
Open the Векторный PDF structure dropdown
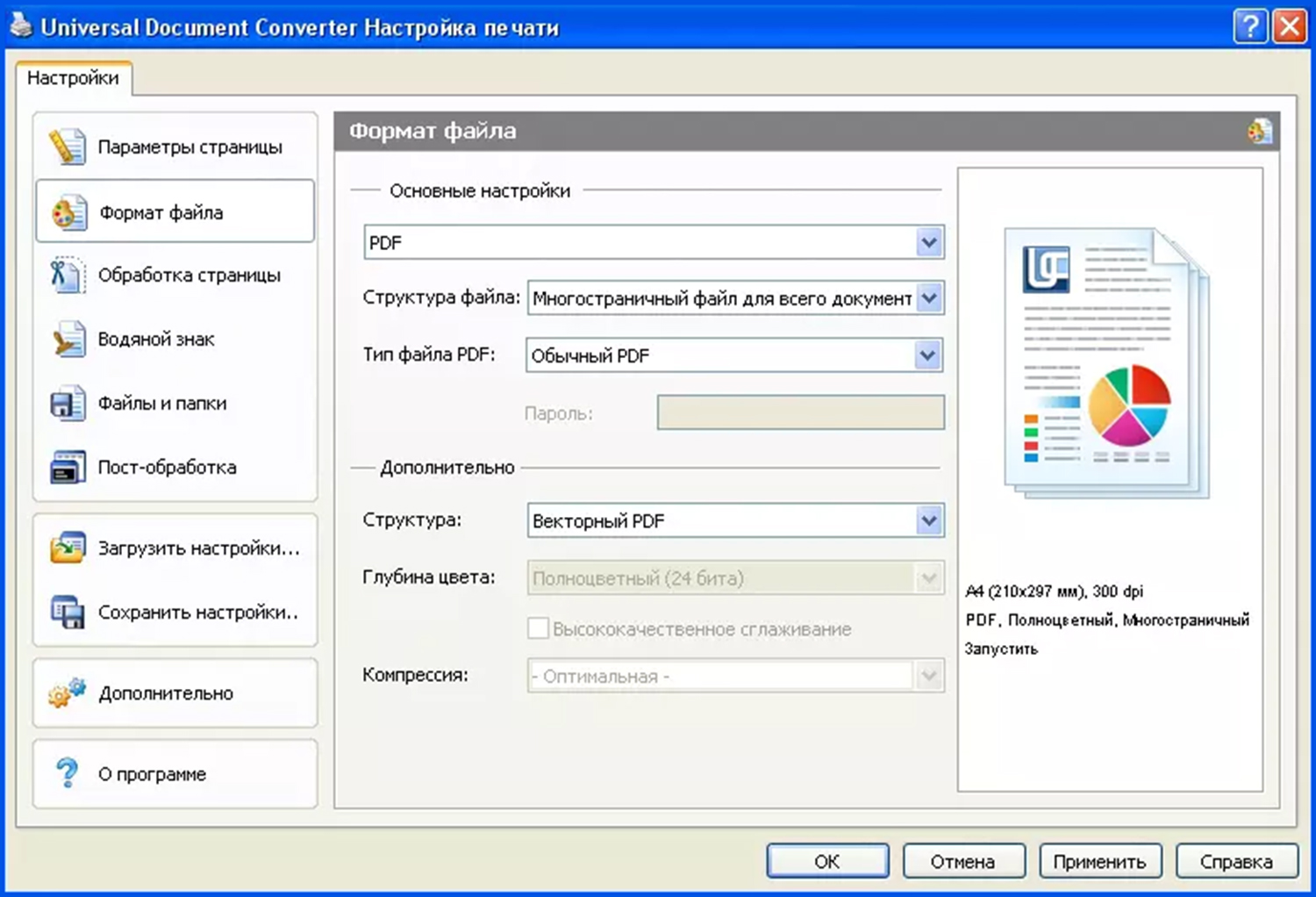[x=929, y=520]
